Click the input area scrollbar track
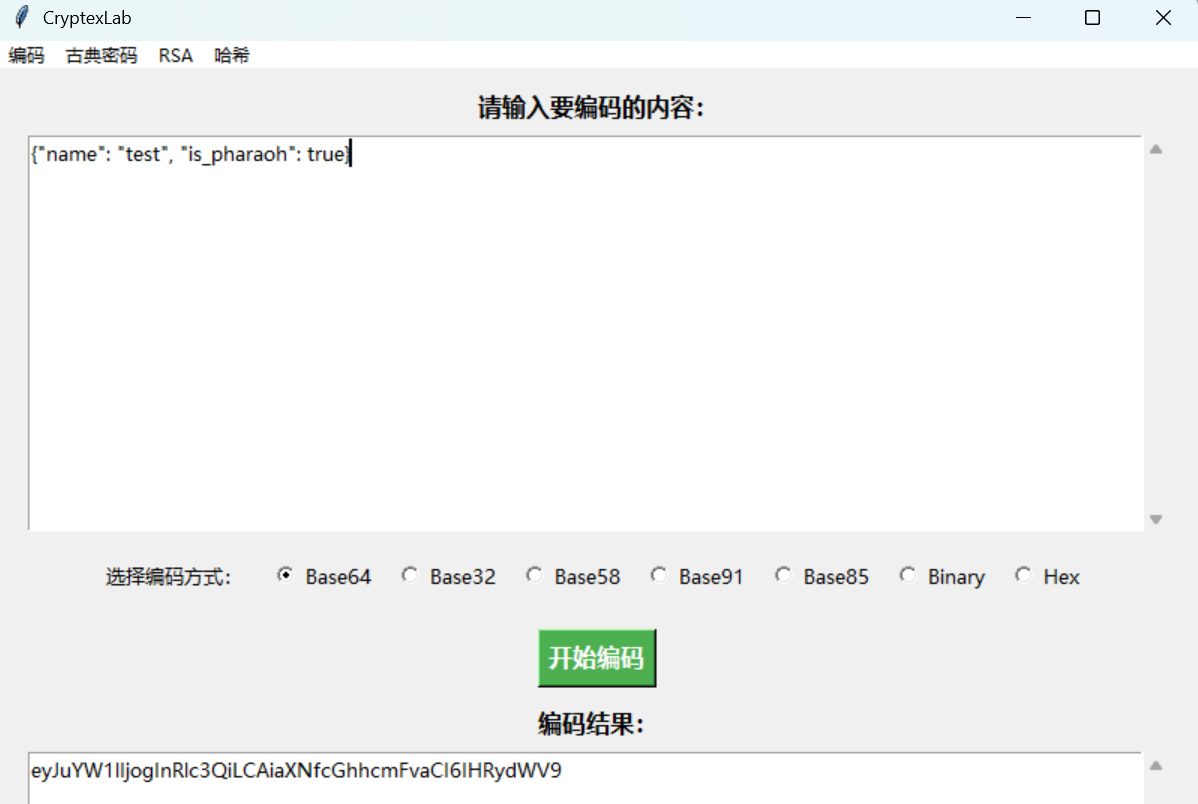The image size is (1198, 804). pos(1158,330)
